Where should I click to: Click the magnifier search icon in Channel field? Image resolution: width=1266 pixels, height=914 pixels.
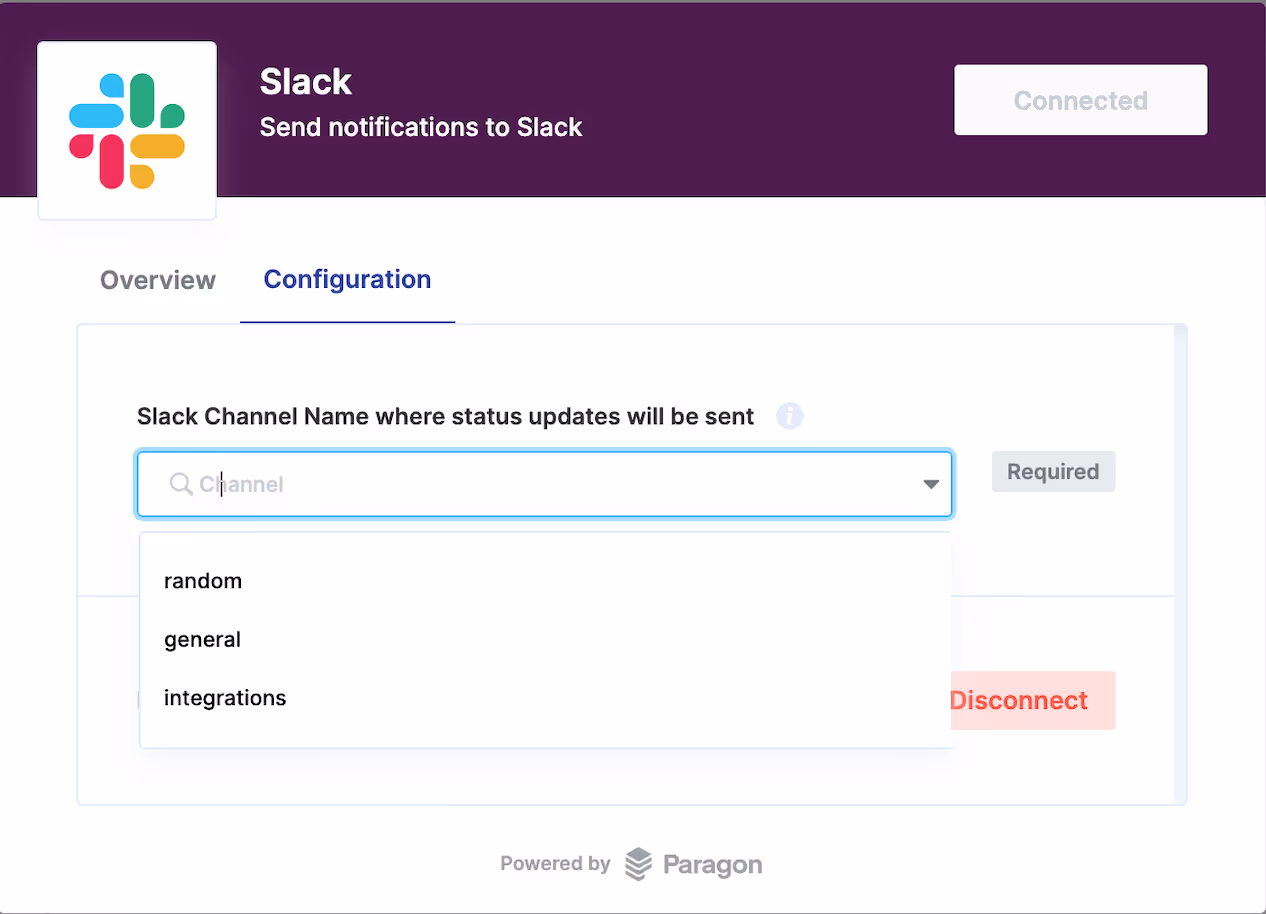pos(181,484)
